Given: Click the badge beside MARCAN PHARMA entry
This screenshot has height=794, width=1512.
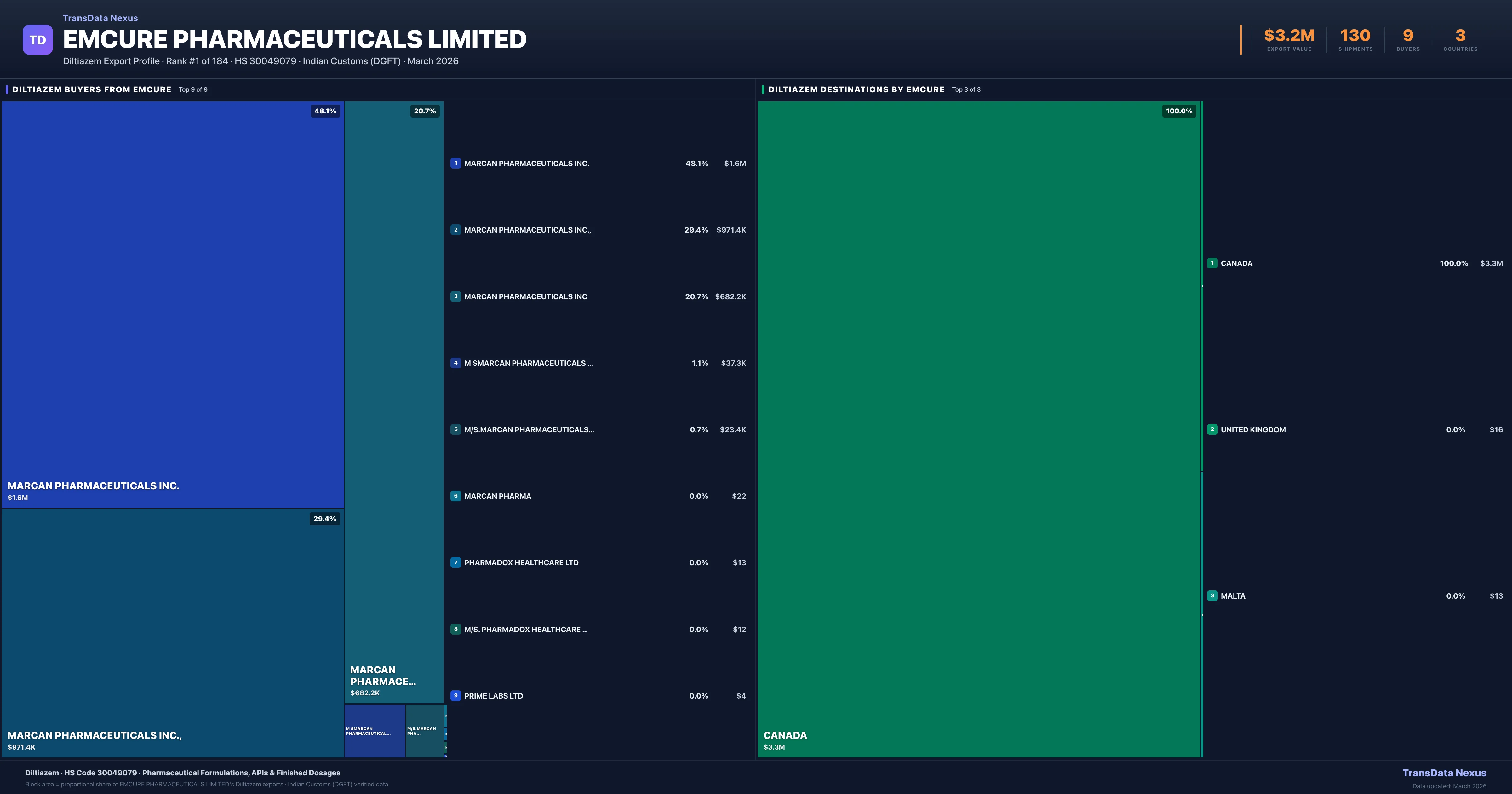Looking at the screenshot, I should click(455, 496).
